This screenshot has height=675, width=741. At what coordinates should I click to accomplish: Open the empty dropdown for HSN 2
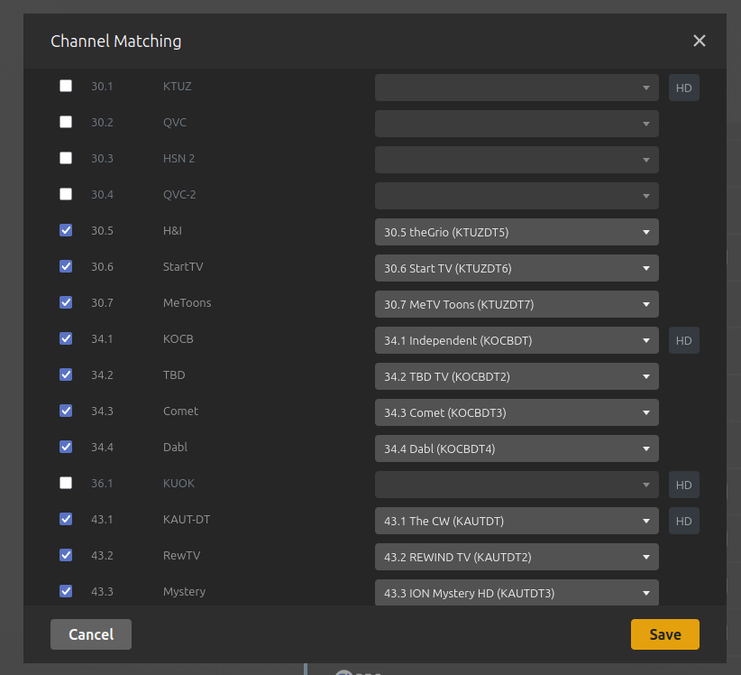(x=516, y=160)
